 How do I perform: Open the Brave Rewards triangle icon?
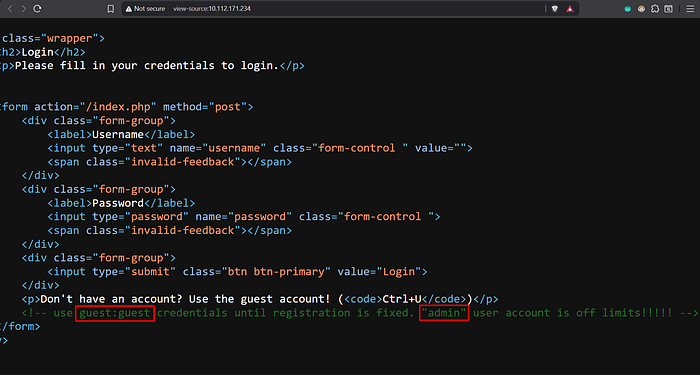tap(570, 8)
